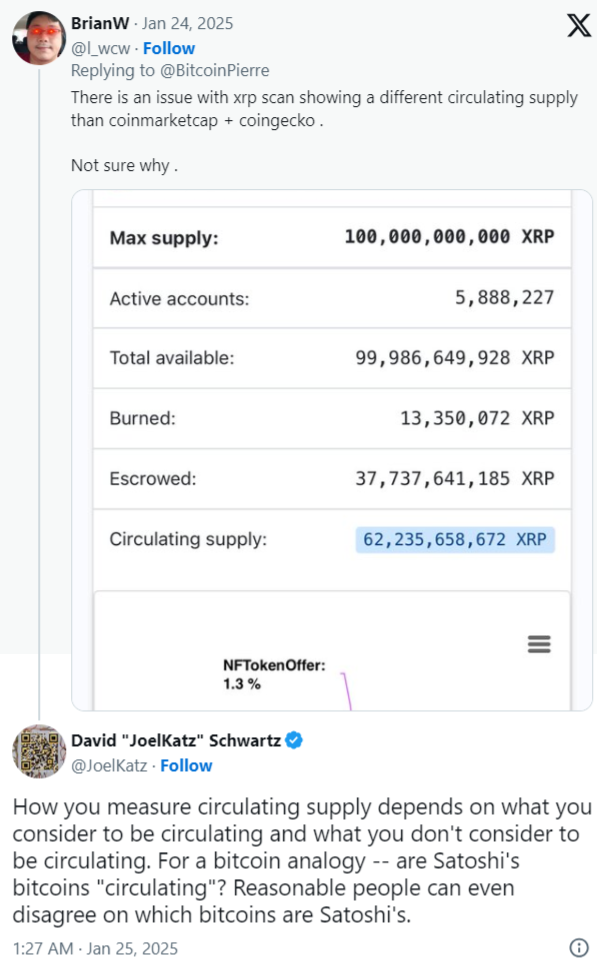Click the blue verified badge
The width and height of the screenshot is (597, 965).
tap(294, 740)
